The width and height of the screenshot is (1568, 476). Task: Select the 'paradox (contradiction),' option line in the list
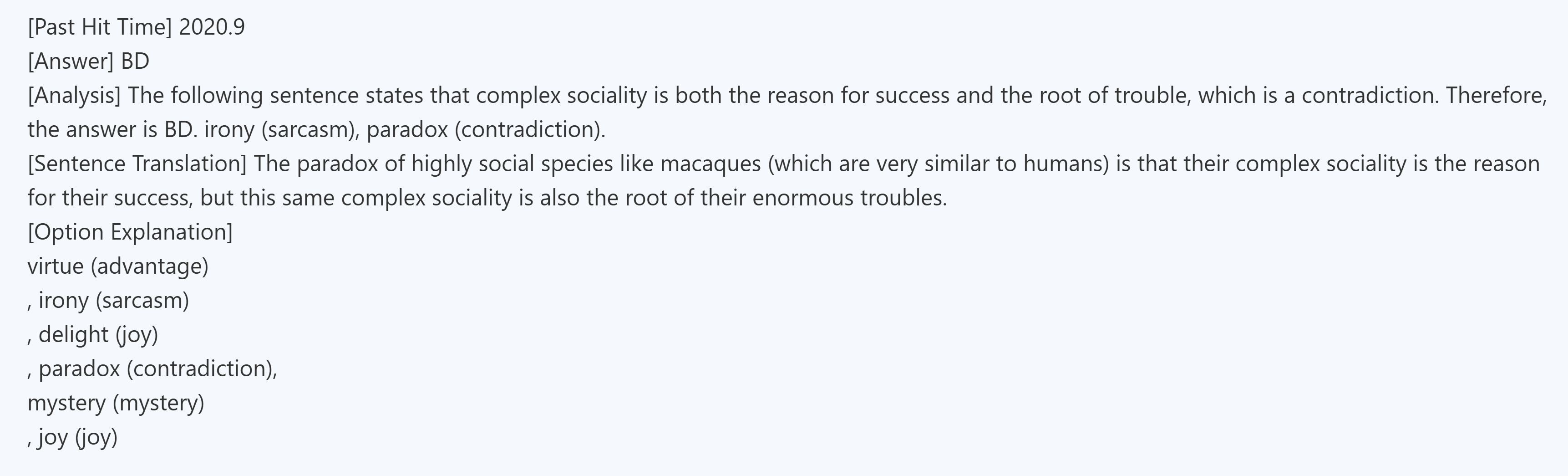pos(157,369)
